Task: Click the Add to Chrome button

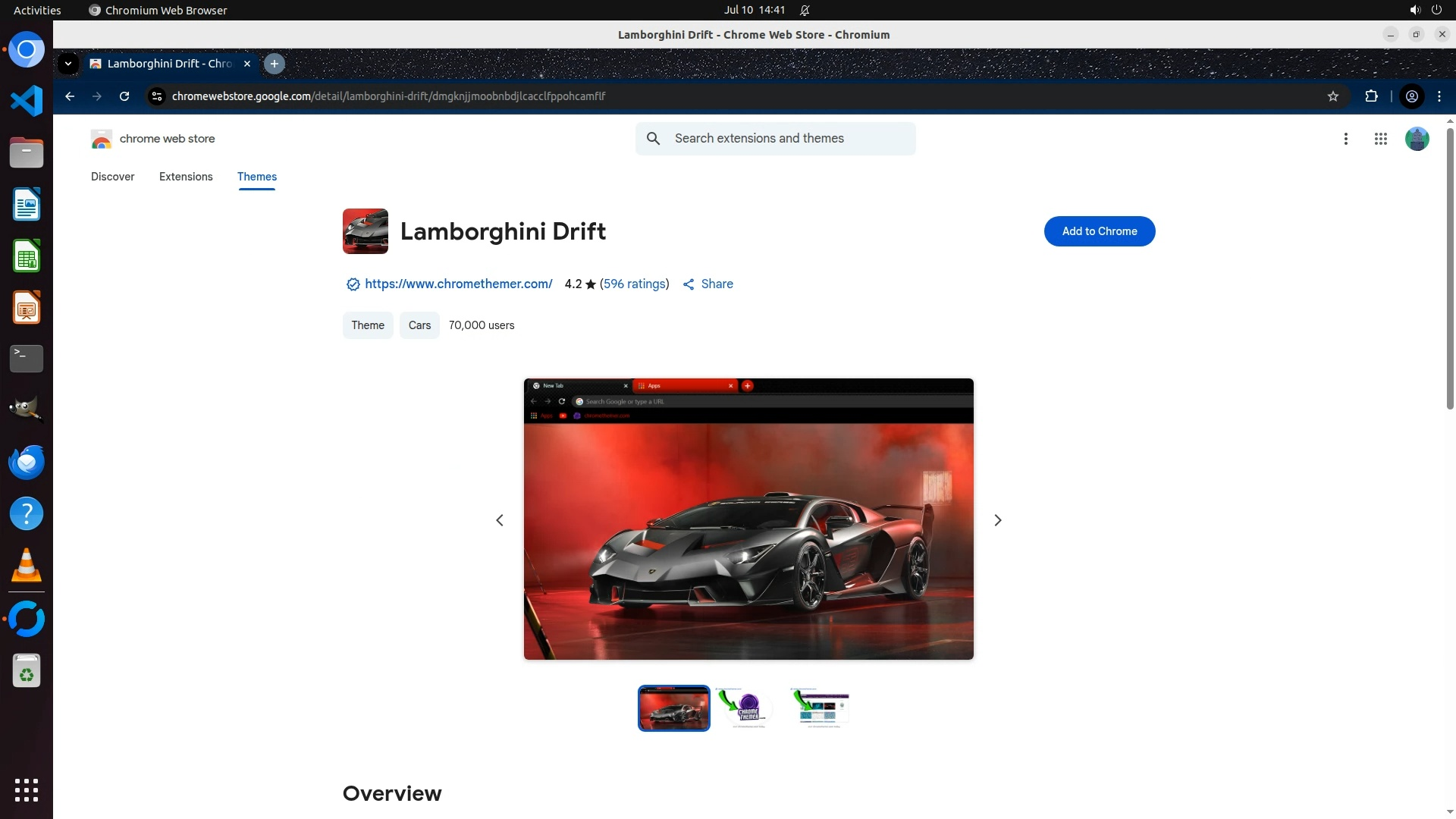Action: tap(1099, 231)
